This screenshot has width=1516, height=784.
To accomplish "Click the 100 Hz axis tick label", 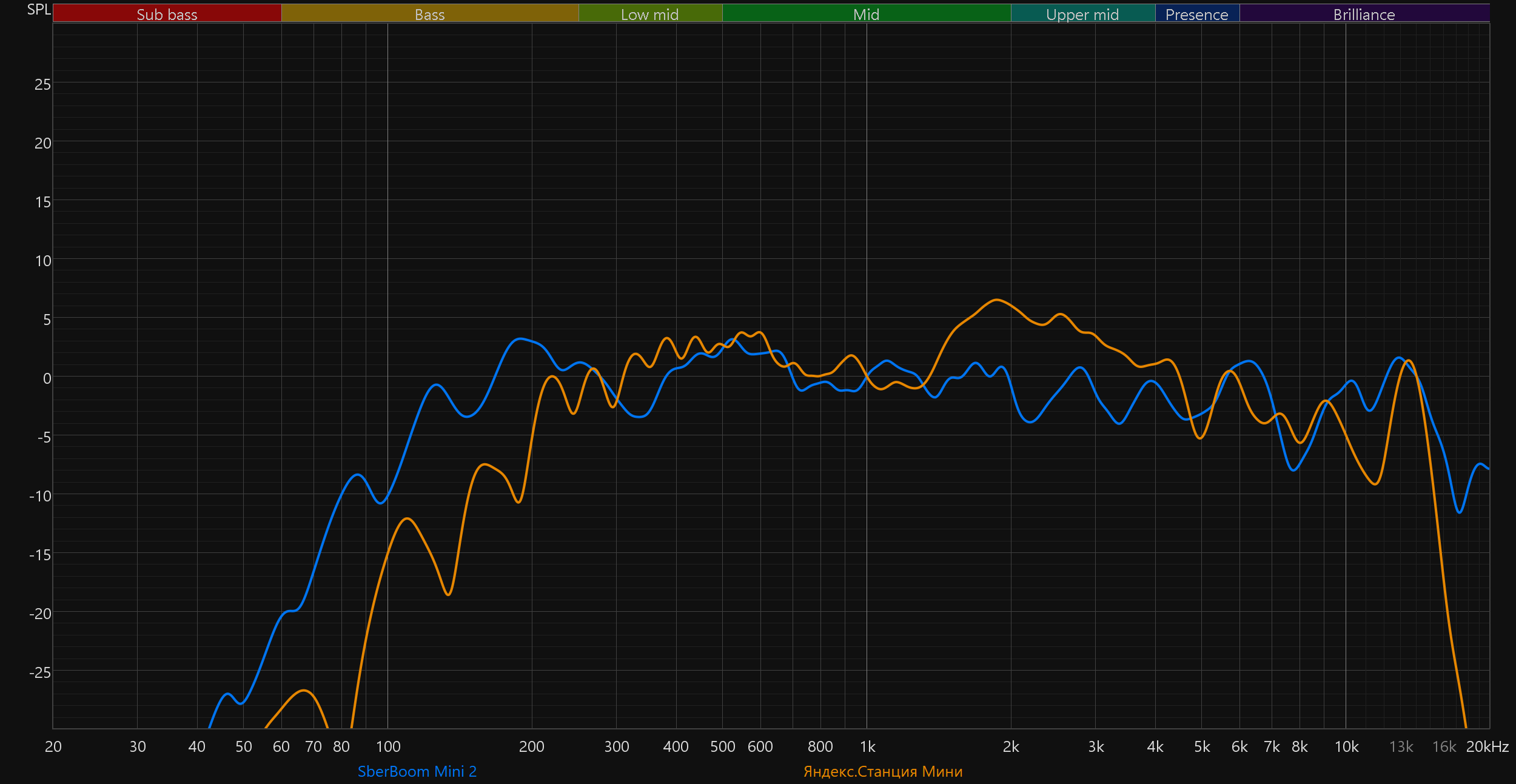I will [x=388, y=746].
